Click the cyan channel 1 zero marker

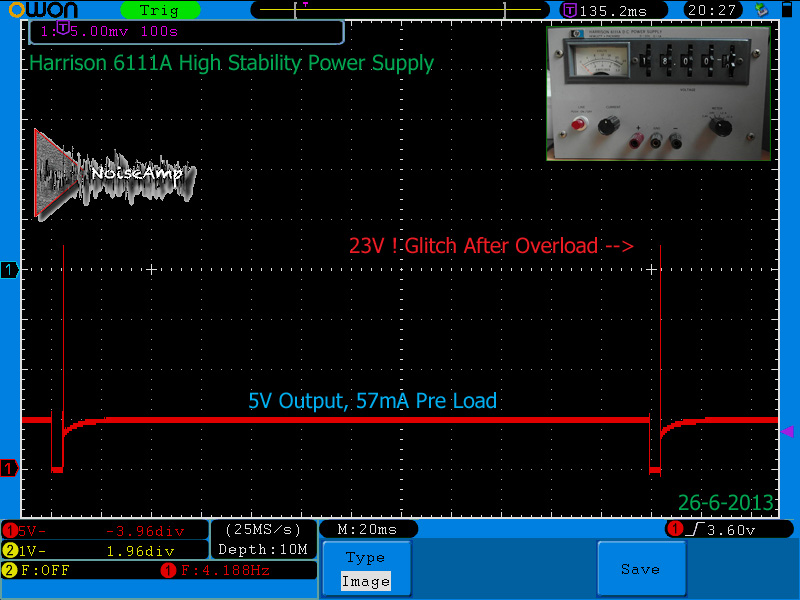tap(10, 269)
